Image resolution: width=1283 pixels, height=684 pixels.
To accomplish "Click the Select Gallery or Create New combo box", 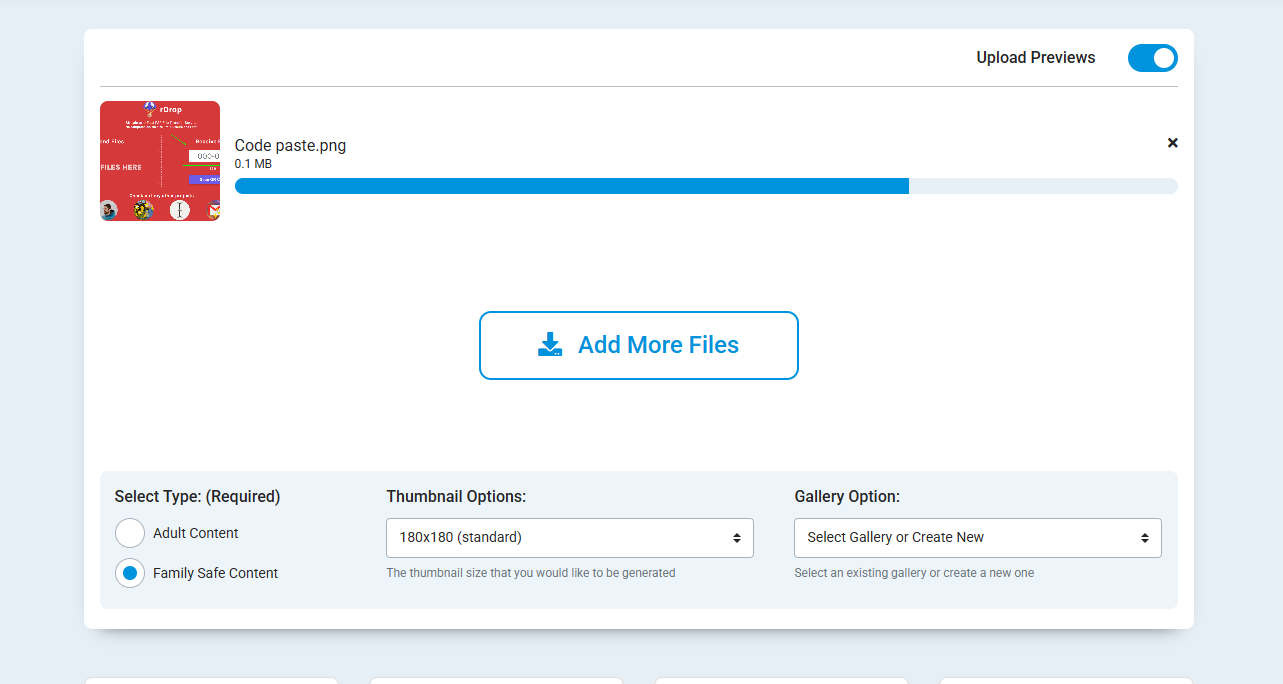I will tap(977, 537).
